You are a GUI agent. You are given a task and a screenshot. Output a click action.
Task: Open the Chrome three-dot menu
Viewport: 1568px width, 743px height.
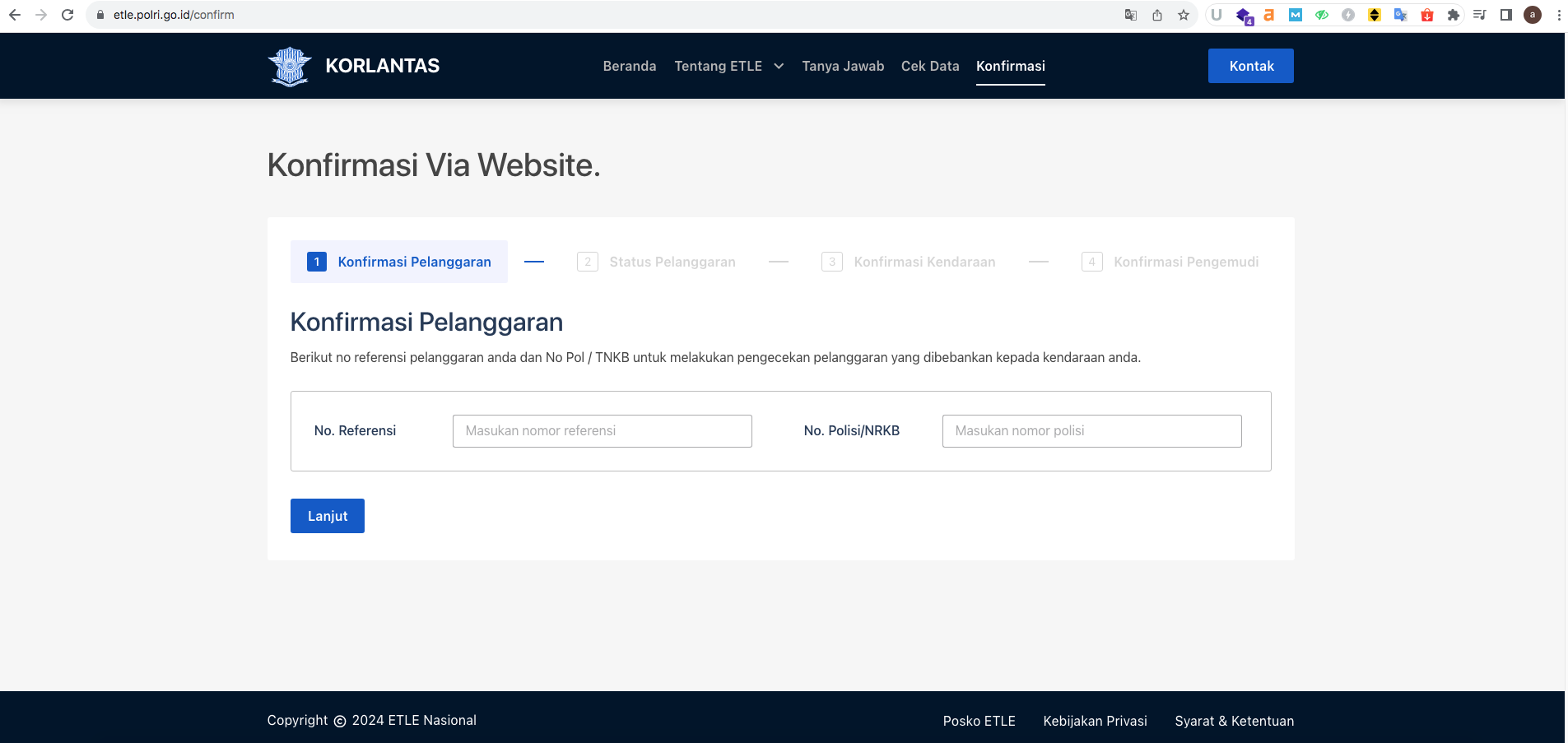click(1559, 15)
